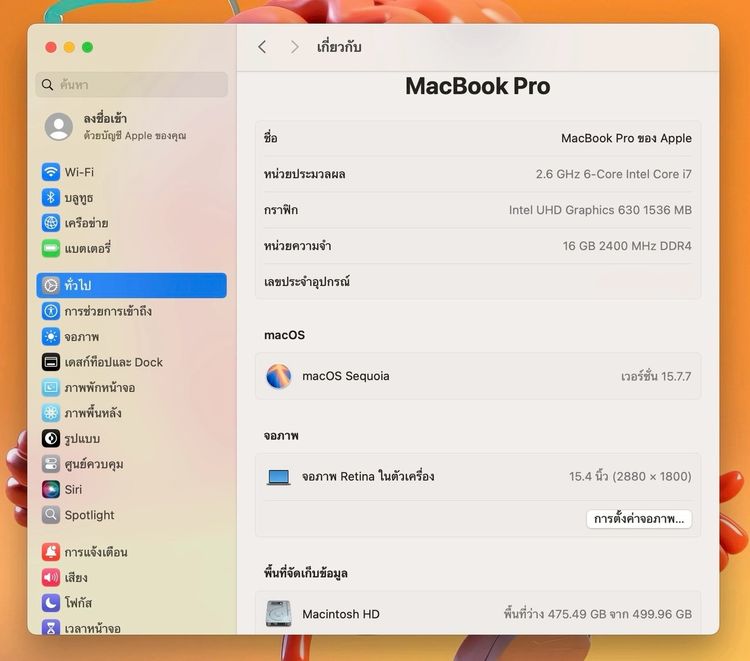Click the 'เกี่ยวกับ' page title
The width and height of the screenshot is (750, 661).
click(339, 47)
